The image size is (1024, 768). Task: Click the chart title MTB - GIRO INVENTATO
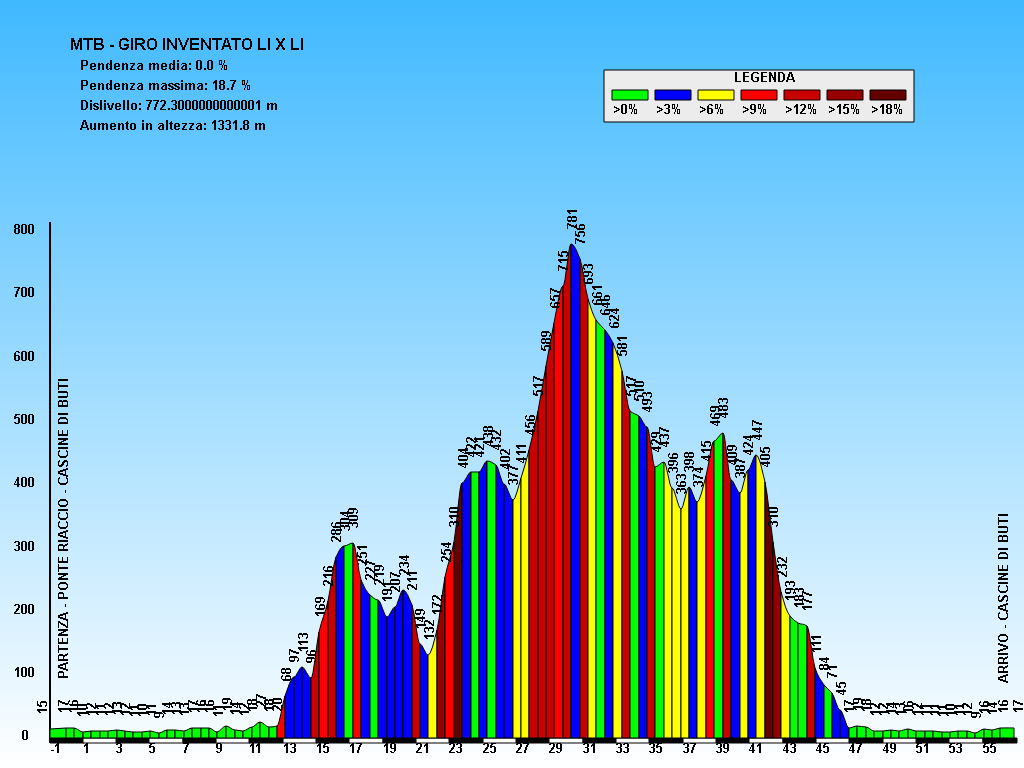click(x=186, y=44)
